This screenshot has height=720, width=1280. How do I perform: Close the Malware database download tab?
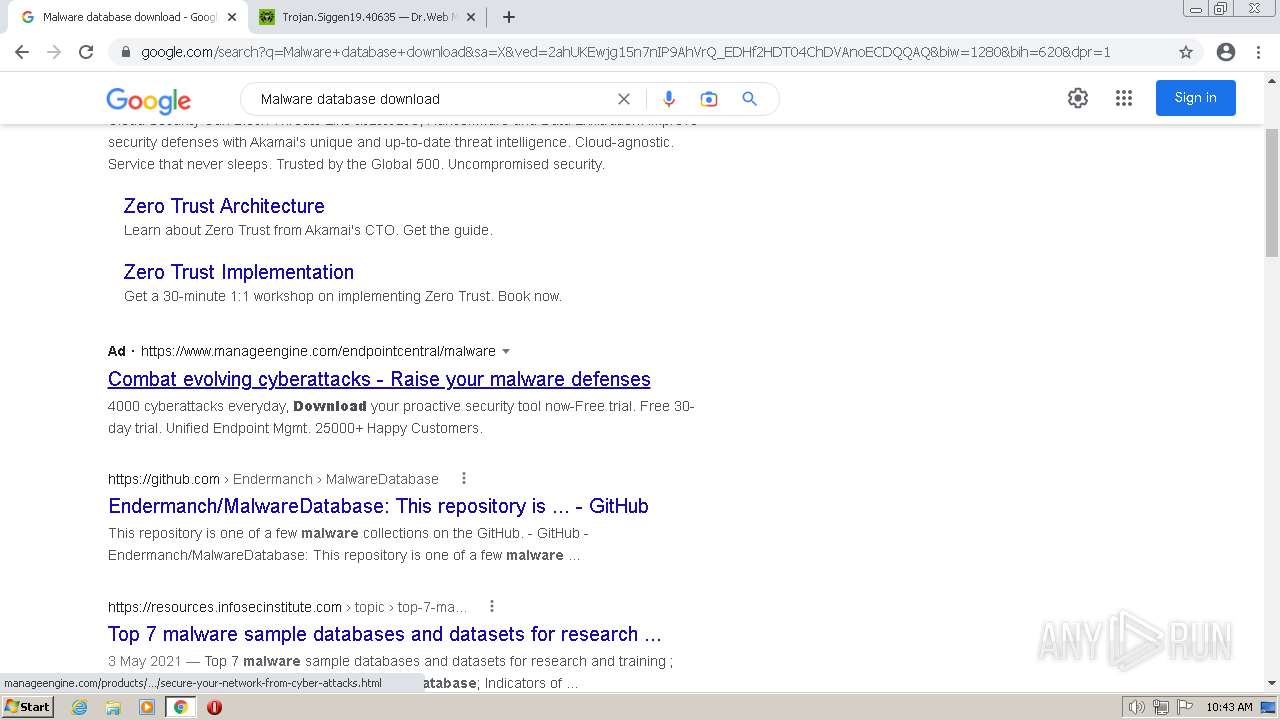232,17
